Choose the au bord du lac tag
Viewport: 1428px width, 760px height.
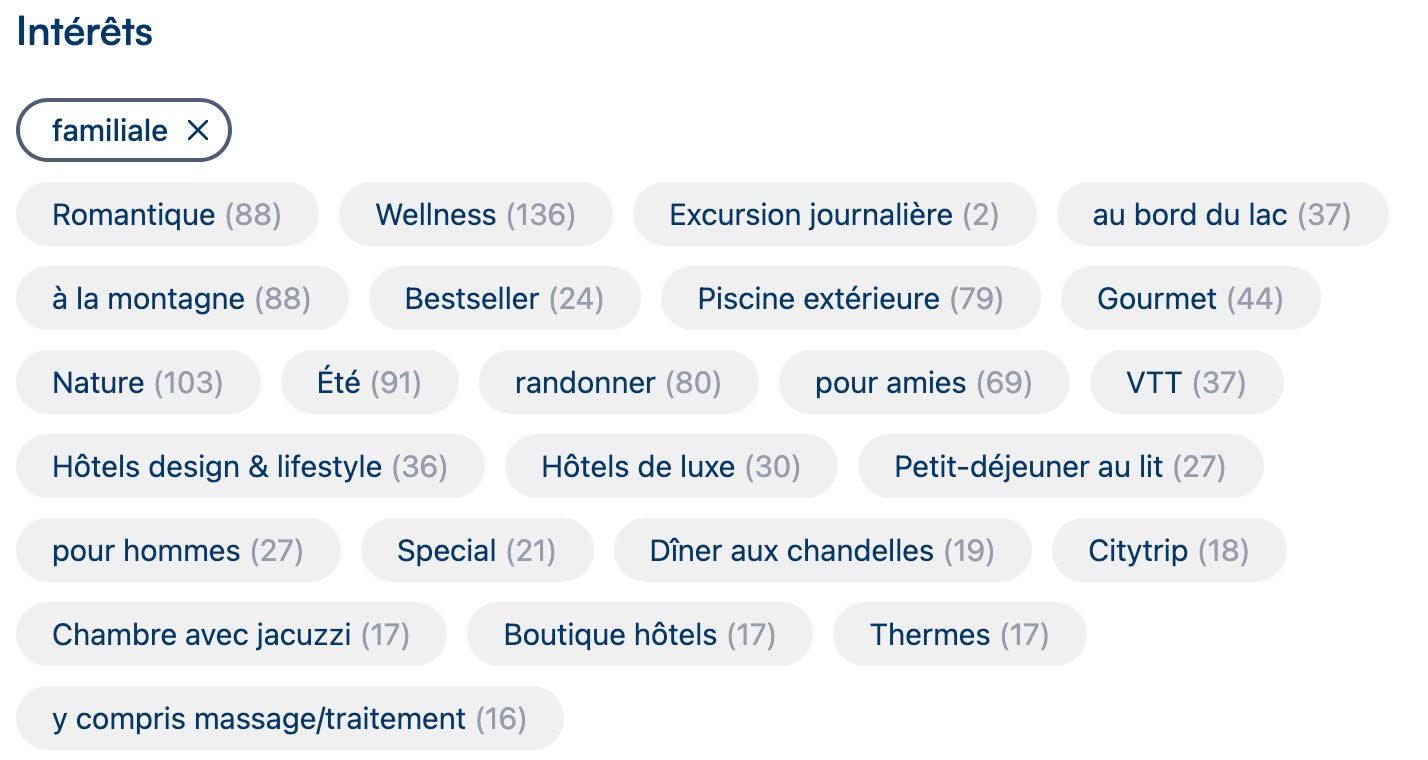[x=1221, y=214]
